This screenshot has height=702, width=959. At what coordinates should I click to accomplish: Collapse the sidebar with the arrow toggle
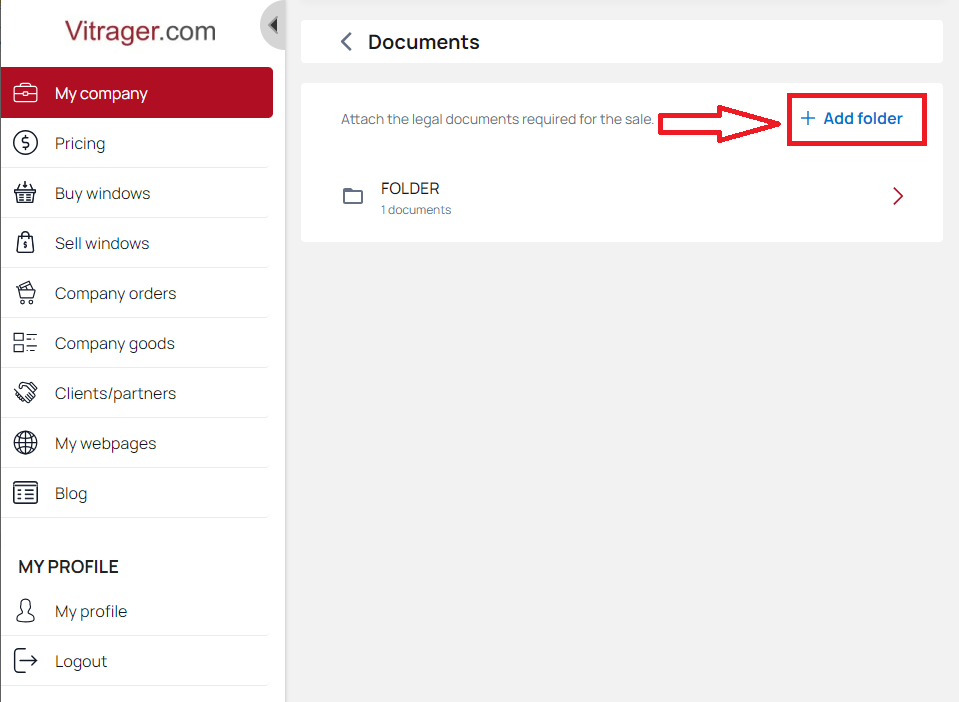(273, 25)
